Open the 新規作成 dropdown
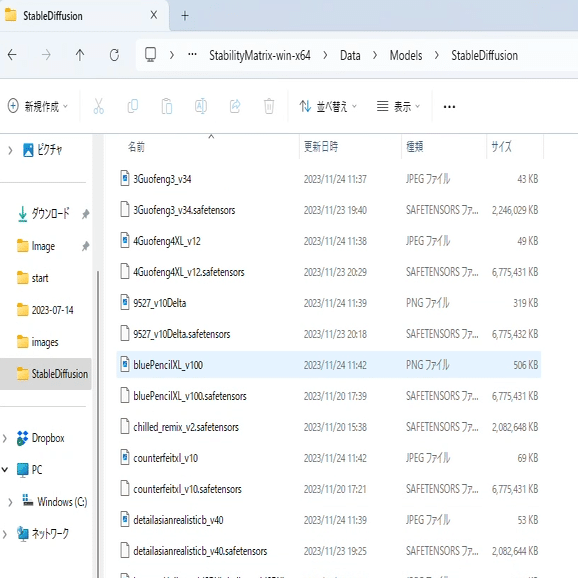578x578 pixels. pyautogui.click(x=38, y=106)
